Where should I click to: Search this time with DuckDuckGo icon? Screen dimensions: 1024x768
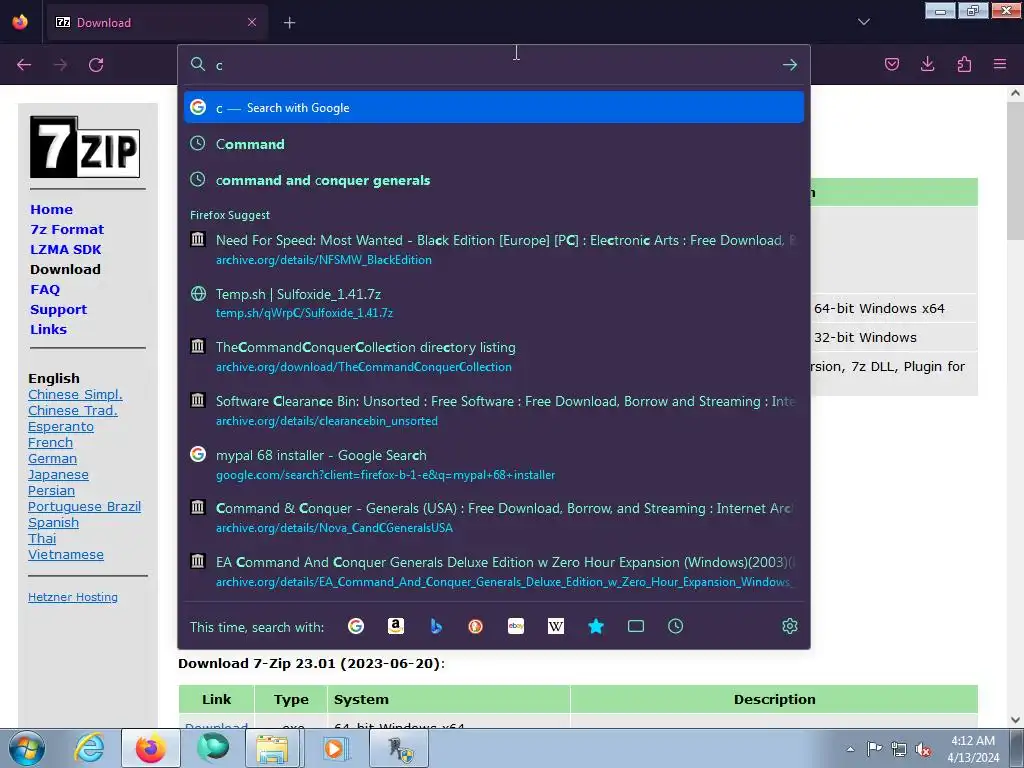pos(475,626)
